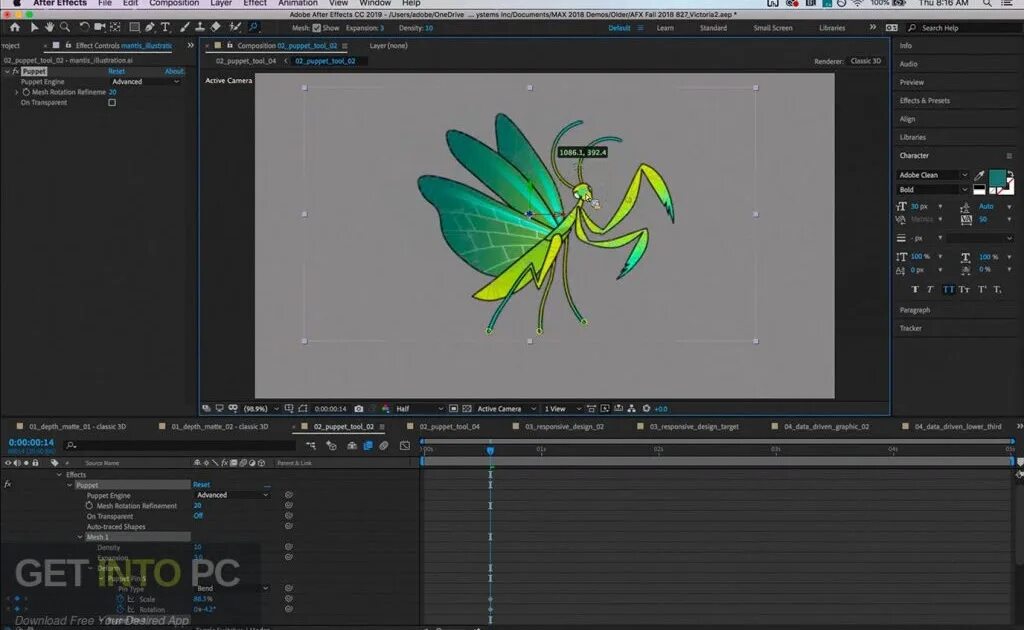The height and width of the screenshot is (630, 1024).
Task: Toggle the On Transparent checkbox
Action: pyautogui.click(x=112, y=102)
